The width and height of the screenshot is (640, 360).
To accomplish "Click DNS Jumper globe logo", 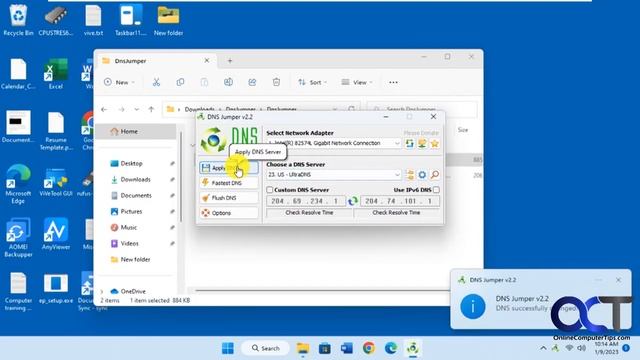I will click(x=213, y=140).
